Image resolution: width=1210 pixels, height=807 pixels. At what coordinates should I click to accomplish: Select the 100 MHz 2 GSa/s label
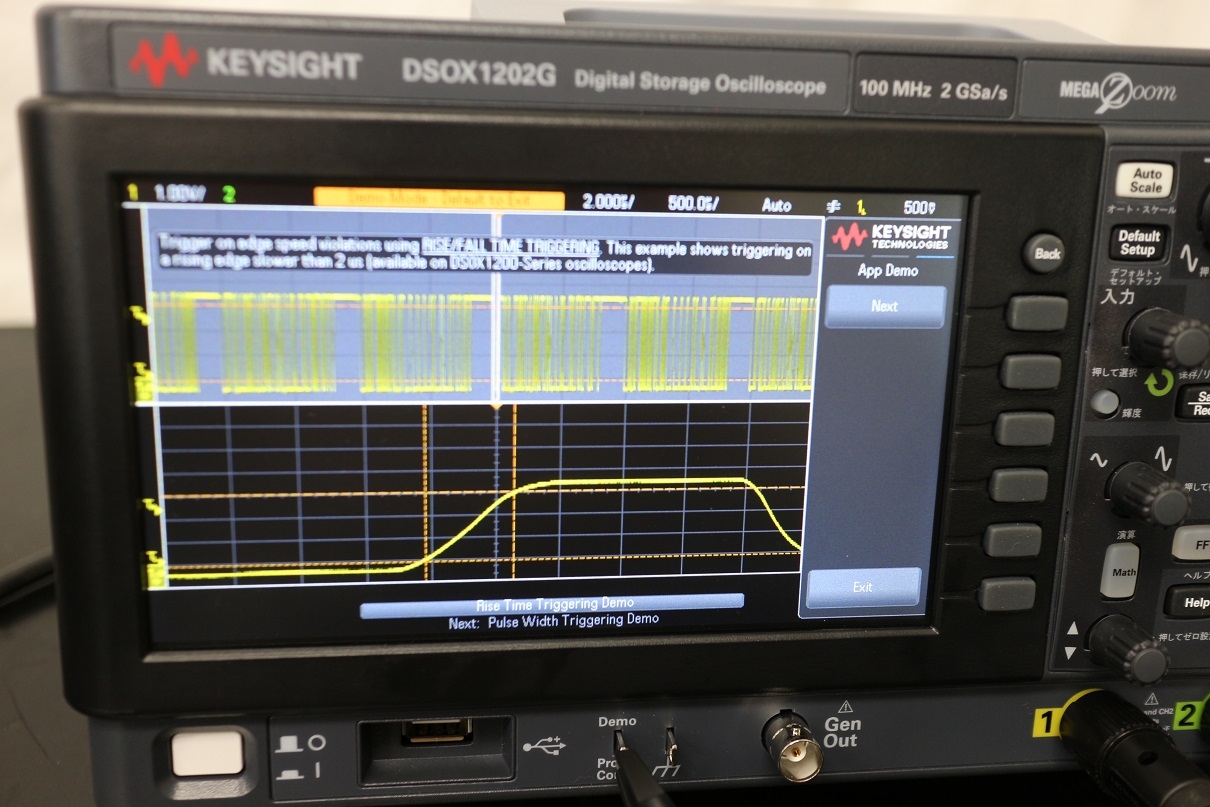[933, 90]
